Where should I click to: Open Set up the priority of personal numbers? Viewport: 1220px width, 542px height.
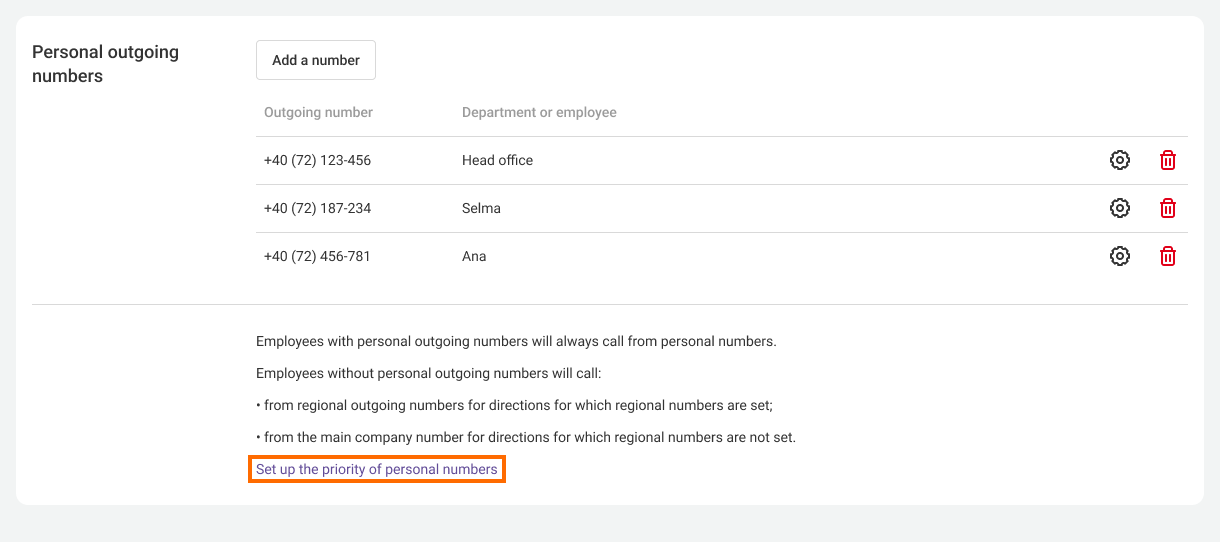376,469
